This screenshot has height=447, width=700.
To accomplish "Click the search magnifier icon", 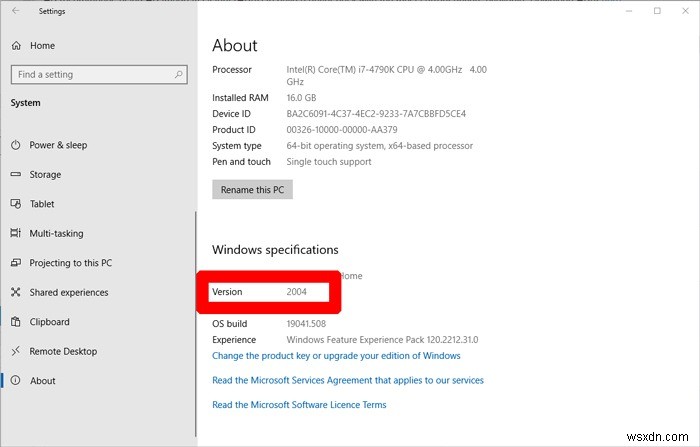I will (179, 74).
